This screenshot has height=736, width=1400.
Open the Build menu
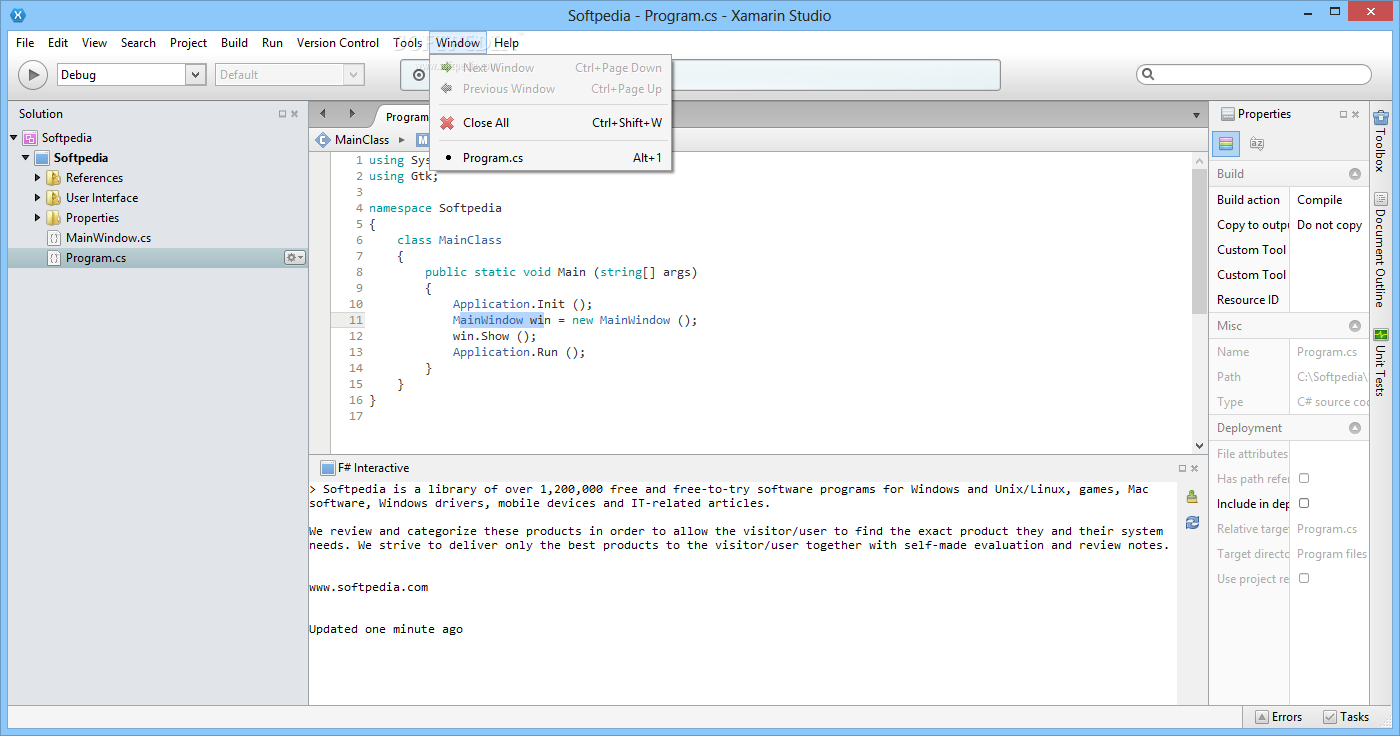(x=234, y=43)
